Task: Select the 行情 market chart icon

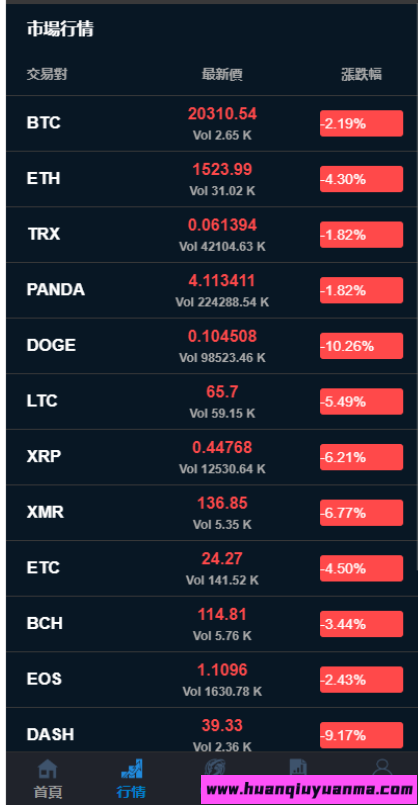Action: pyautogui.click(x=131, y=769)
